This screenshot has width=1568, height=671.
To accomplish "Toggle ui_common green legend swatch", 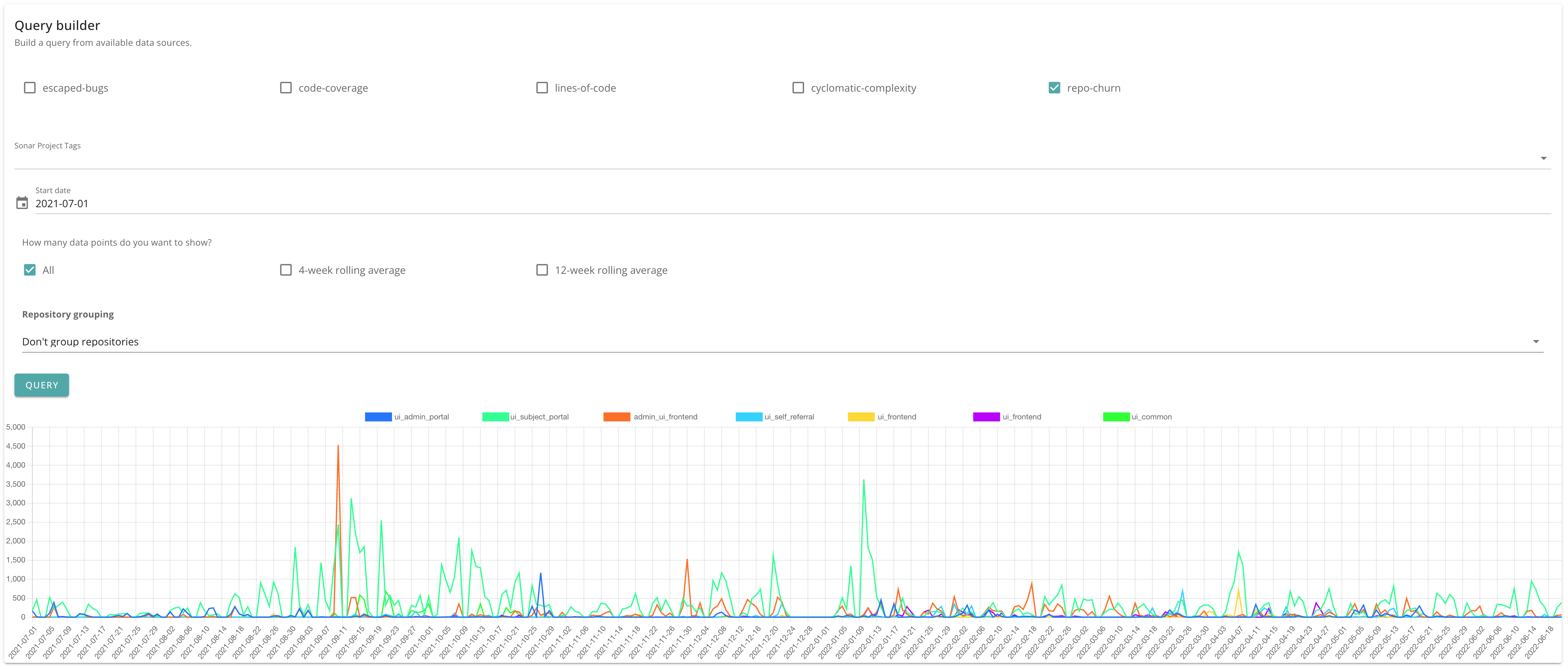I will (x=1116, y=417).
